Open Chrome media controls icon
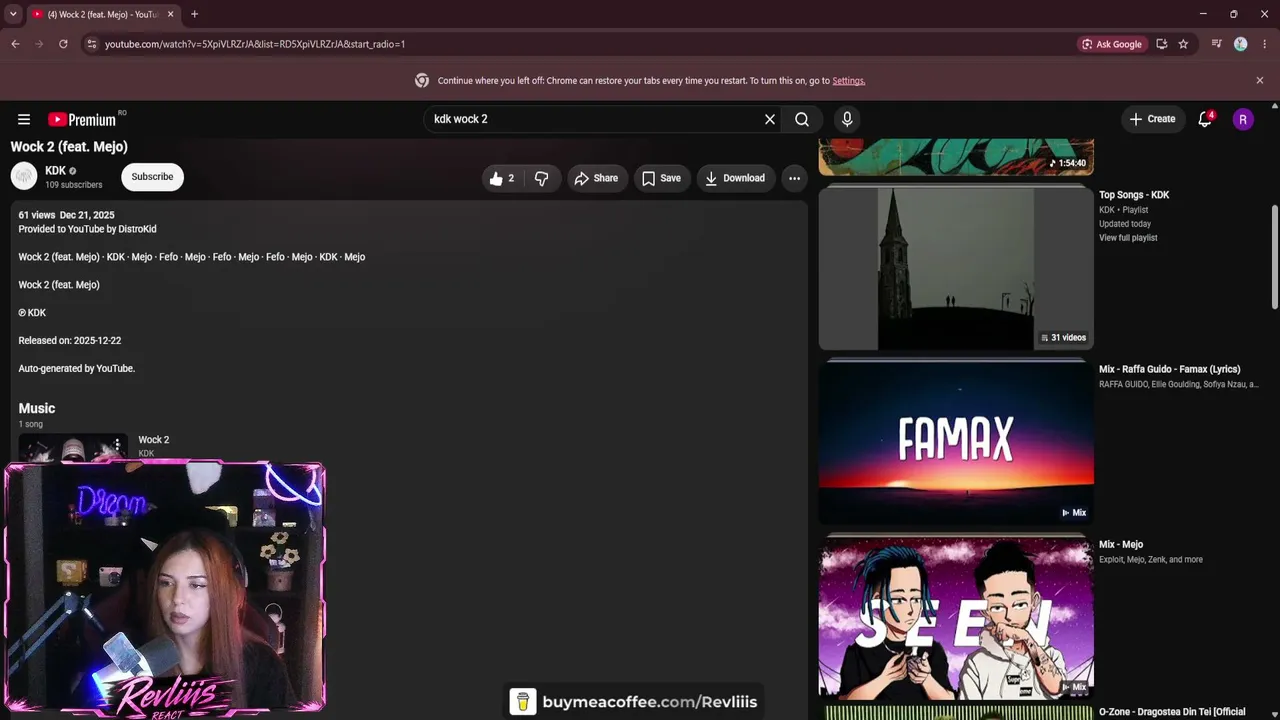The image size is (1280, 720). point(1216,44)
